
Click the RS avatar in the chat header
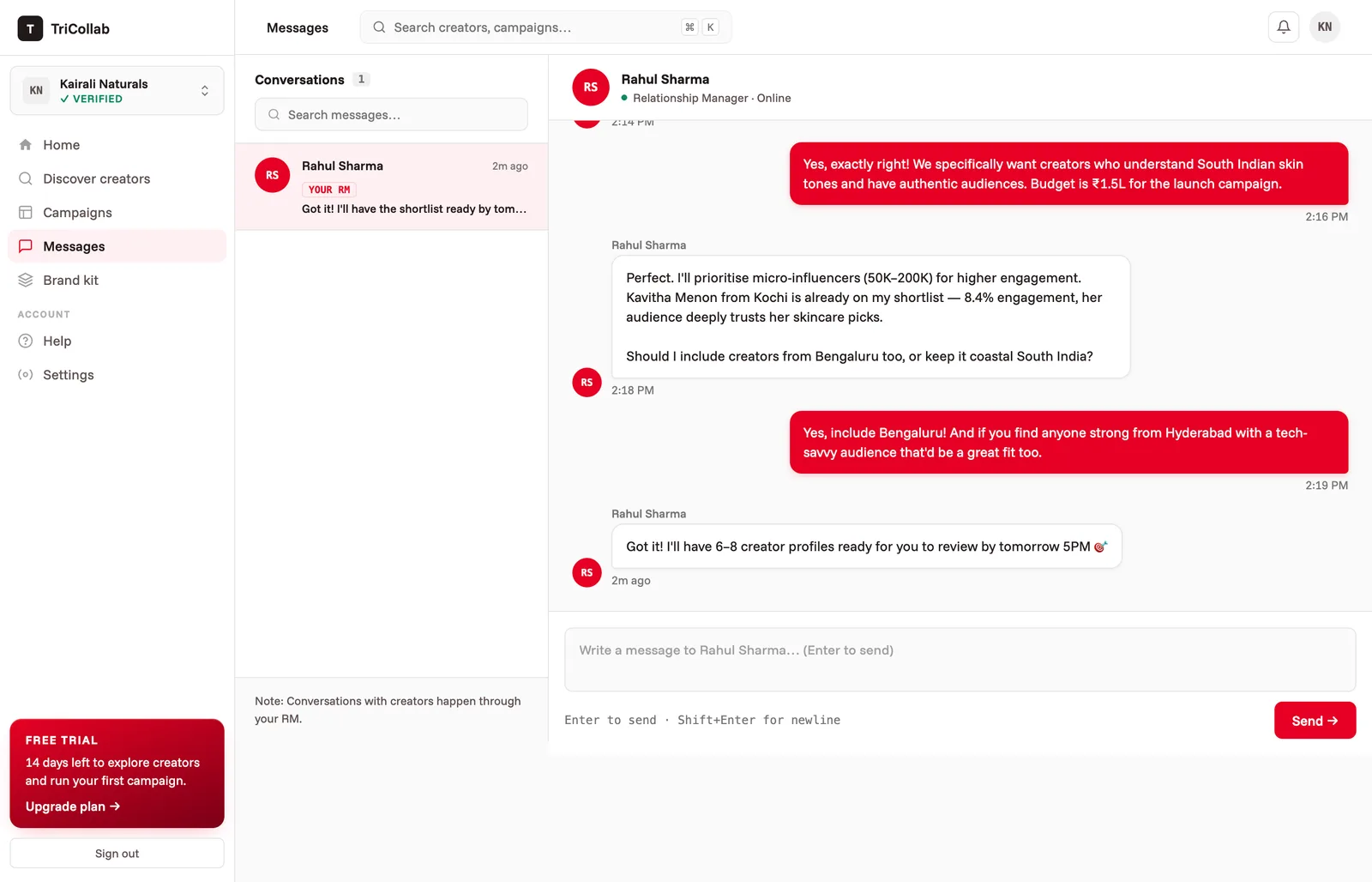click(591, 88)
